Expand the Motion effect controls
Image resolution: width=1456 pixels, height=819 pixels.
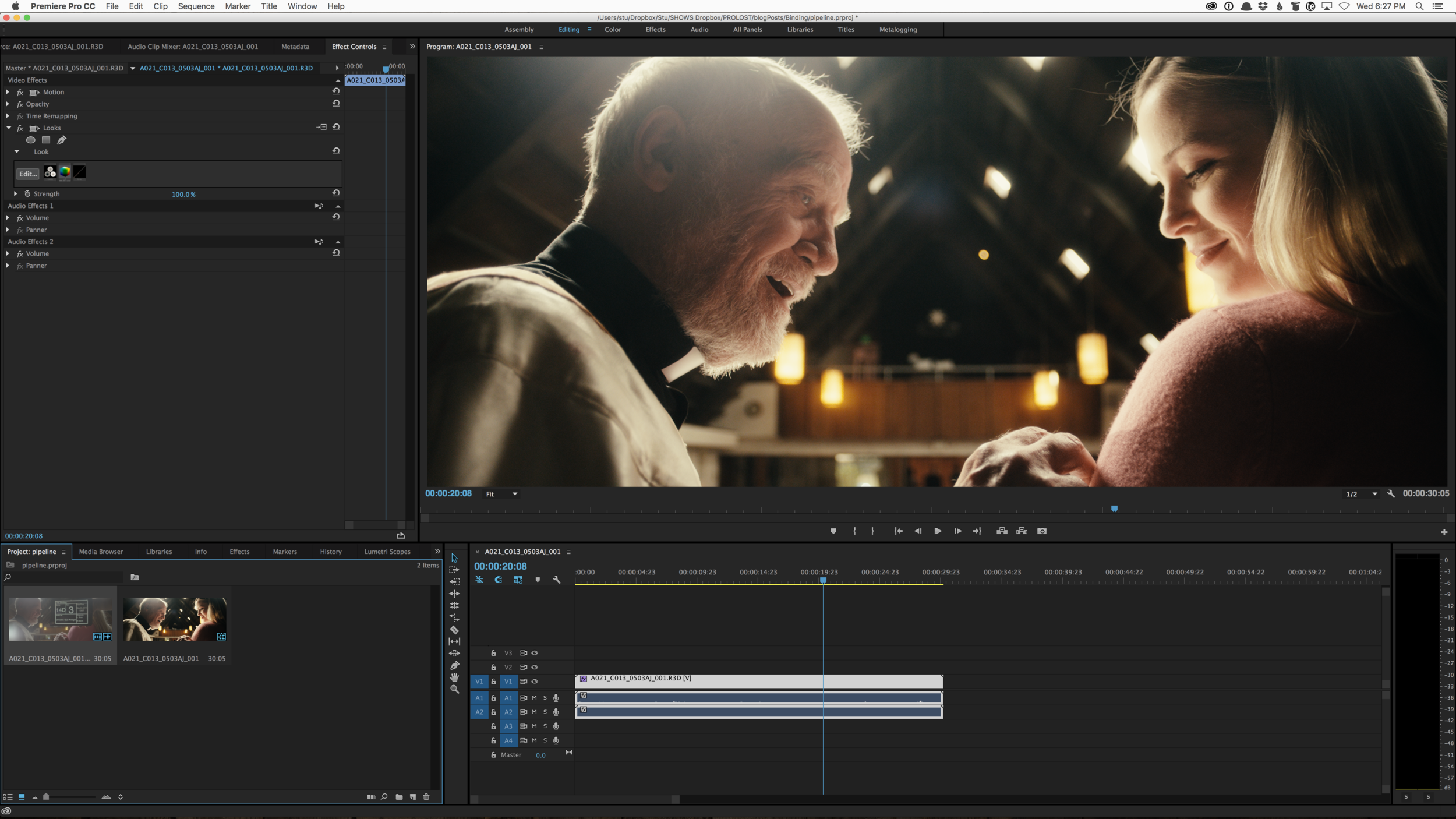coord(8,92)
